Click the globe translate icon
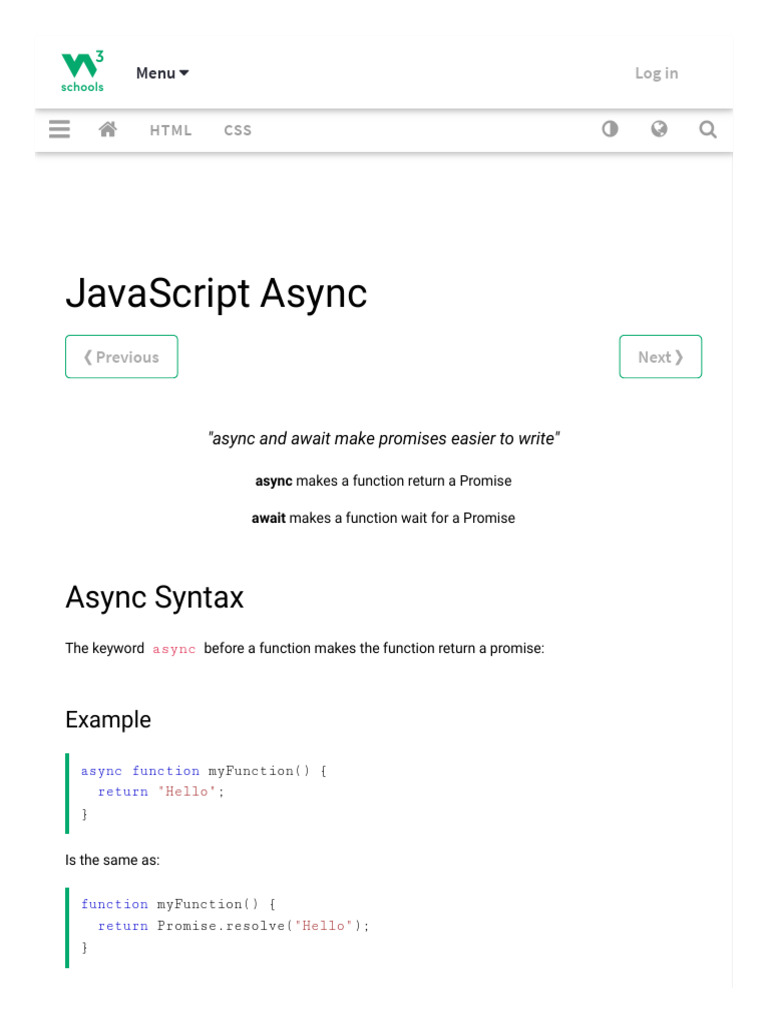Image resolution: width=768 pixels, height=1024 pixels. 659,129
